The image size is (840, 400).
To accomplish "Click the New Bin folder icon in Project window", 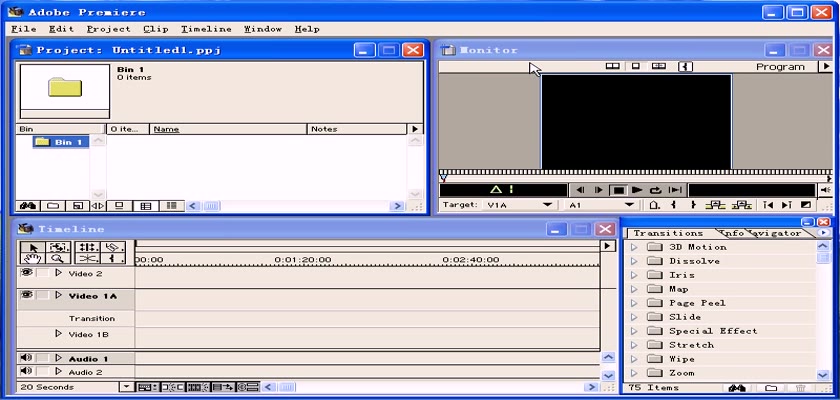I will [52, 206].
